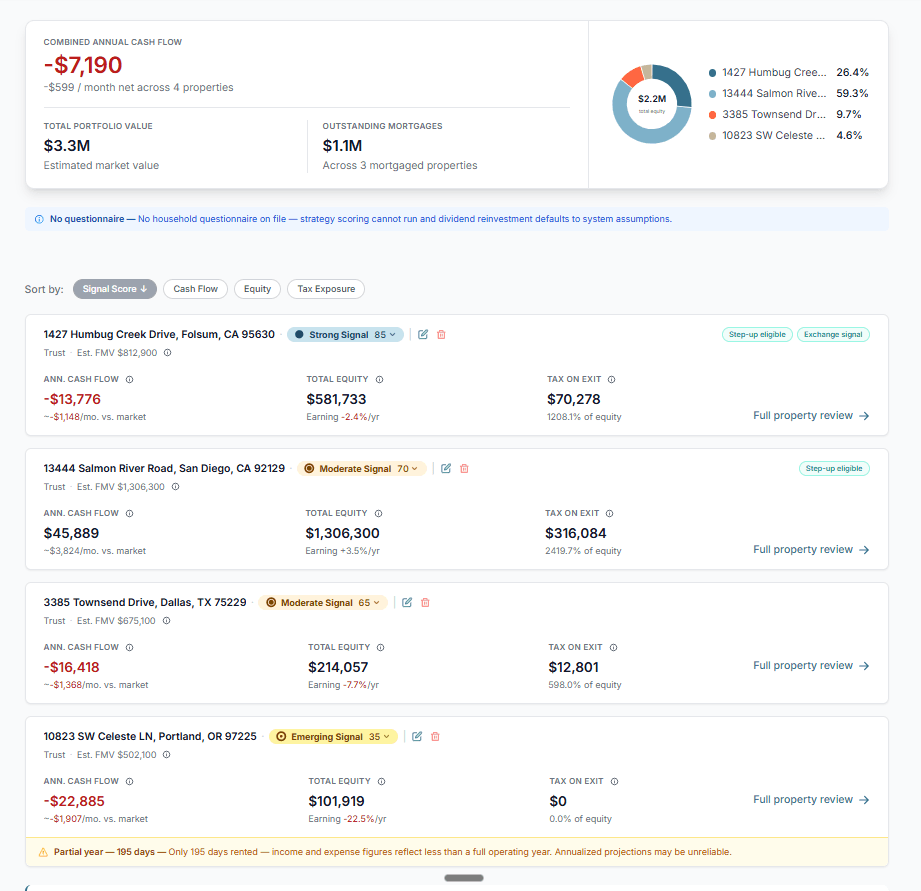Image resolution: width=921 pixels, height=891 pixels.
Task: Select the 1427 Humbug Creek legend entry
Action: (766, 72)
